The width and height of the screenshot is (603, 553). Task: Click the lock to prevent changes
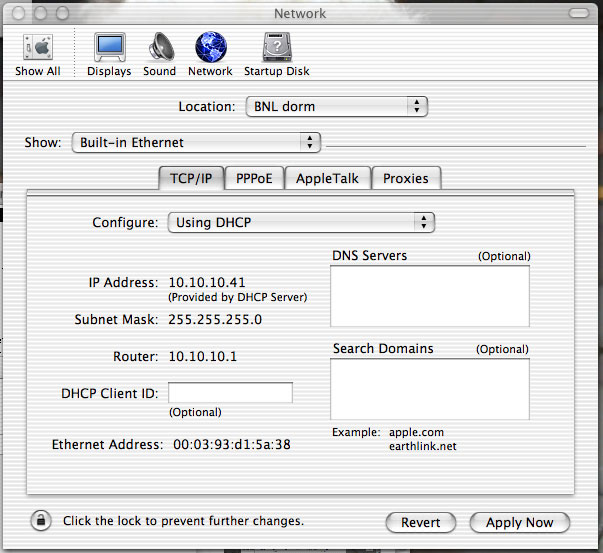coord(42,521)
